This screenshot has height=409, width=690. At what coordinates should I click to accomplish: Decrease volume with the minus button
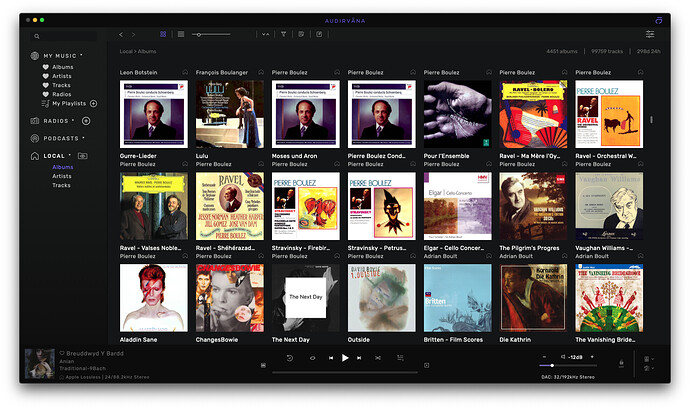(544, 357)
